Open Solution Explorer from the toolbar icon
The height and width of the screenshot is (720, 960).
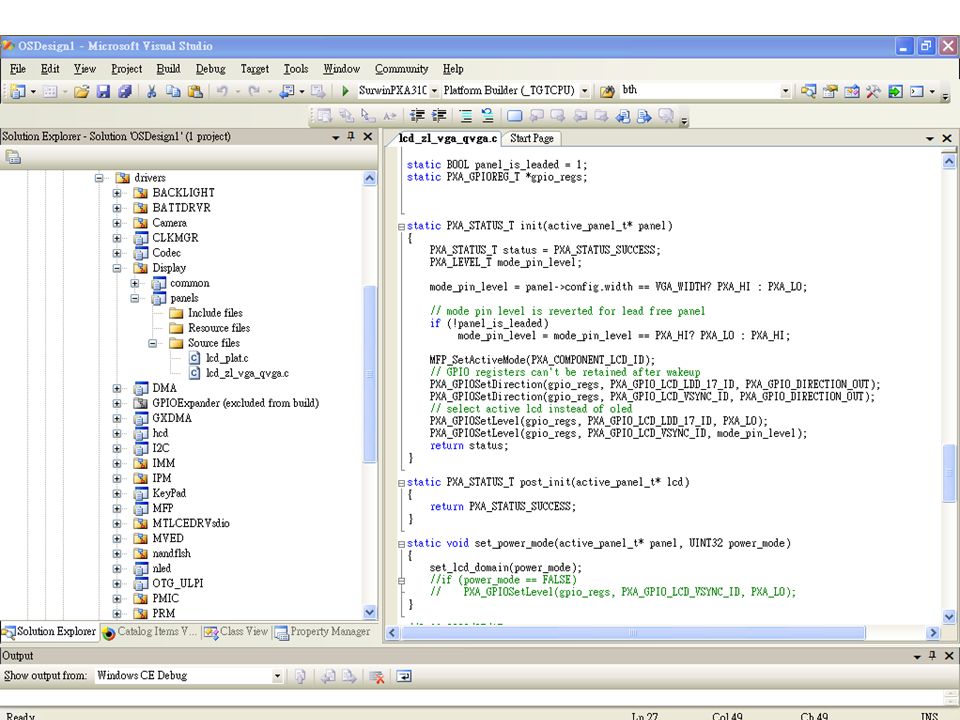[x=808, y=92]
